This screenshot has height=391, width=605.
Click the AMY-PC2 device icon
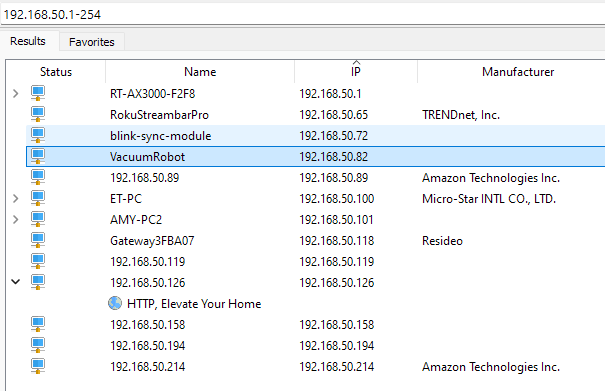pyautogui.click(x=38, y=219)
